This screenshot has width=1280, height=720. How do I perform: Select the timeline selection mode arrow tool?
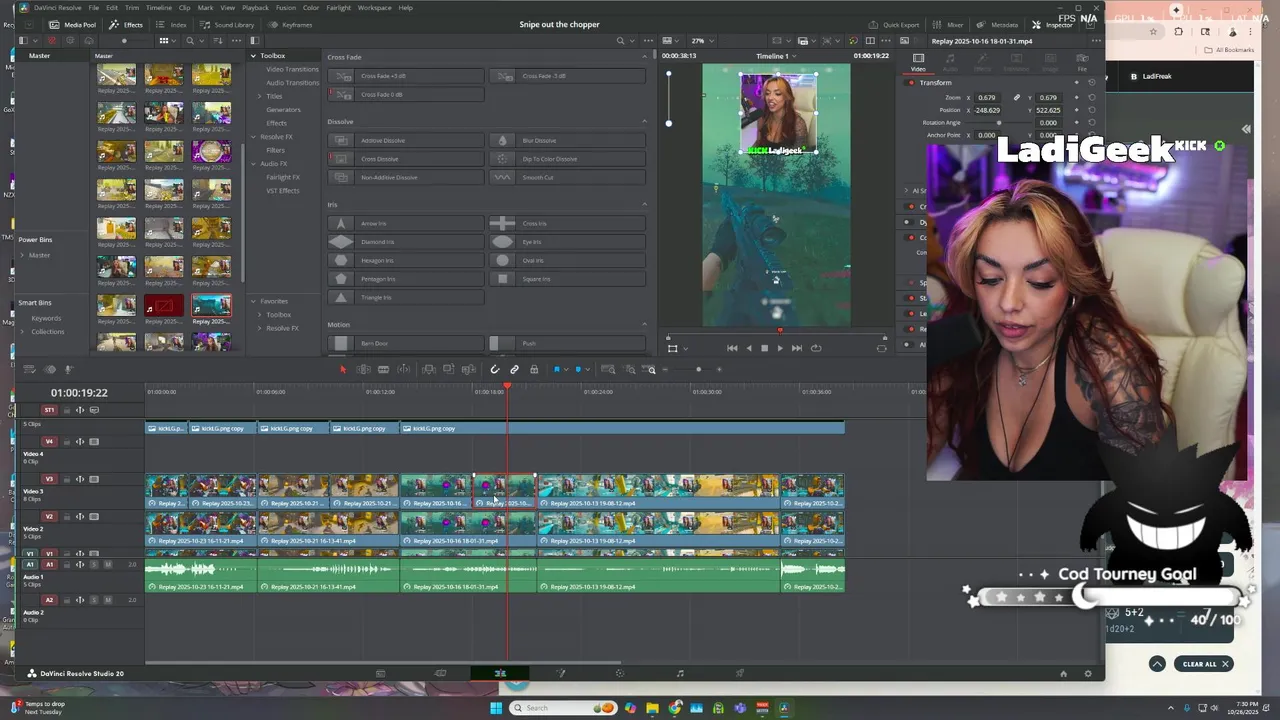pyautogui.click(x=343, y=370)
